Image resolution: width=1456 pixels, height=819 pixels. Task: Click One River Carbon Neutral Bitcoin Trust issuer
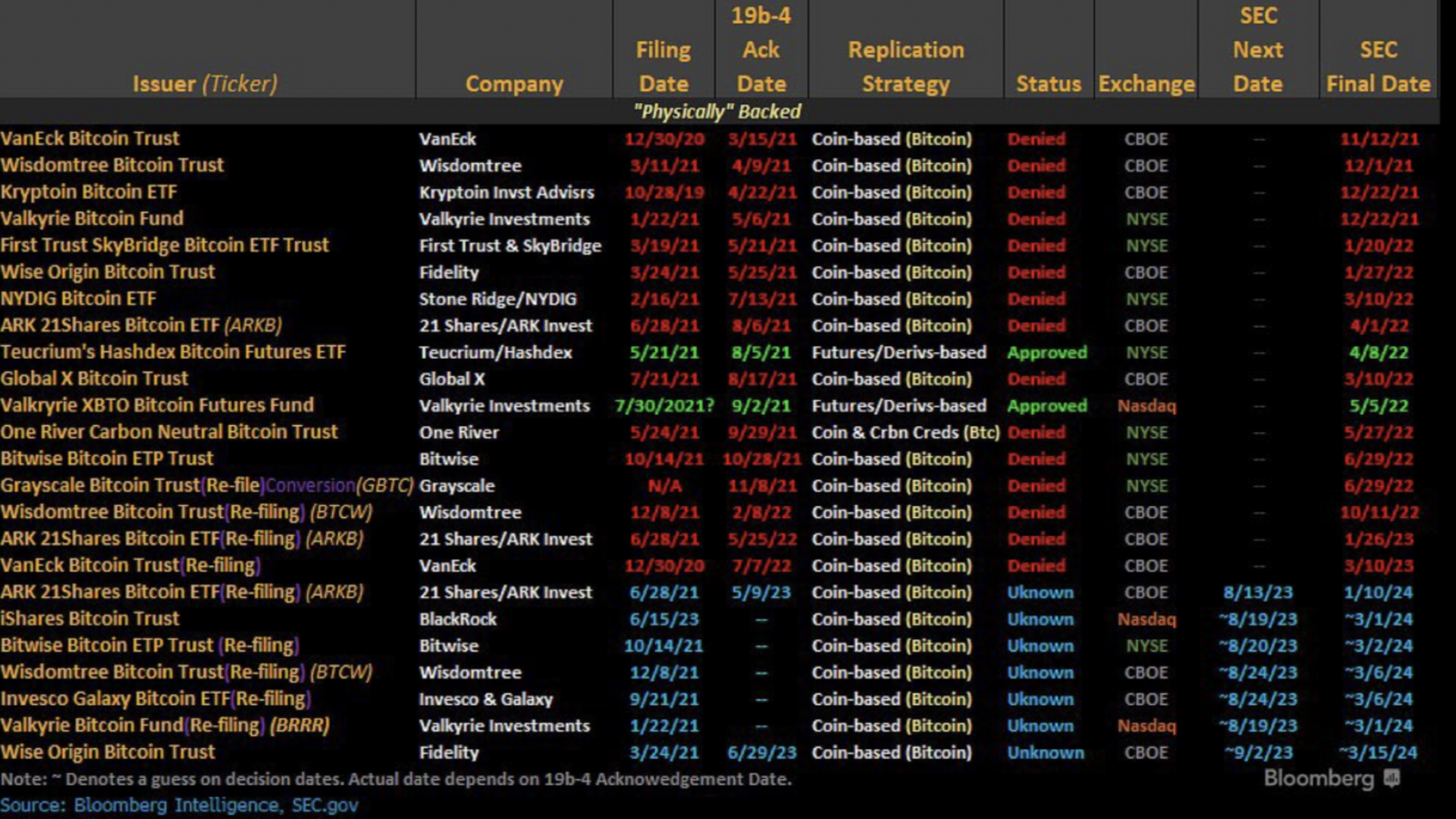pyautogui.click(x=169, y=431)
